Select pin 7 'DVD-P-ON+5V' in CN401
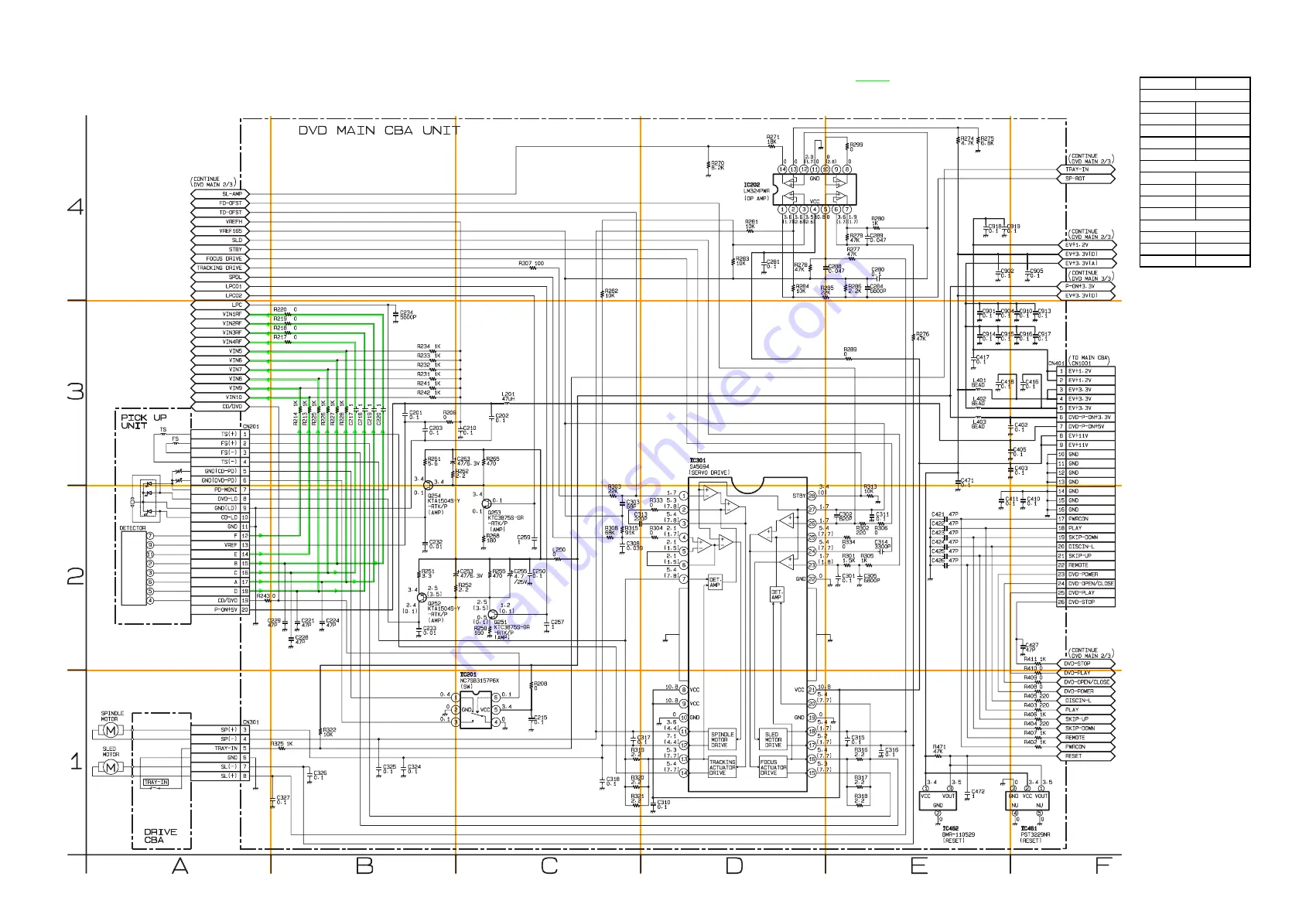This screenshot has width=1316, height=921. coord(1086,427)
